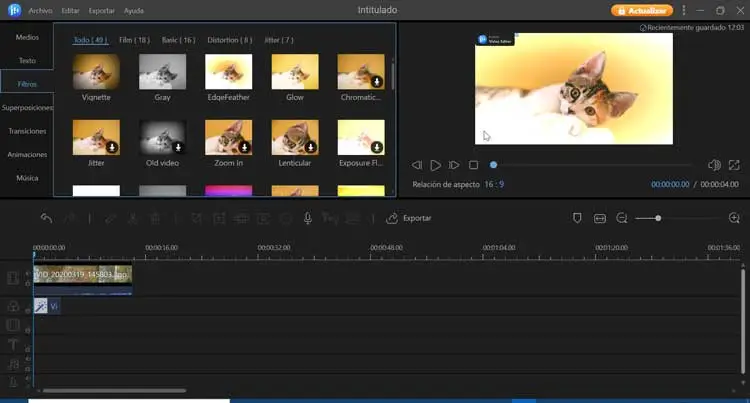This screenshot has width=750, height=403.
Task: Click the Redo arrow in the toolbar
Action: [71, 218]
